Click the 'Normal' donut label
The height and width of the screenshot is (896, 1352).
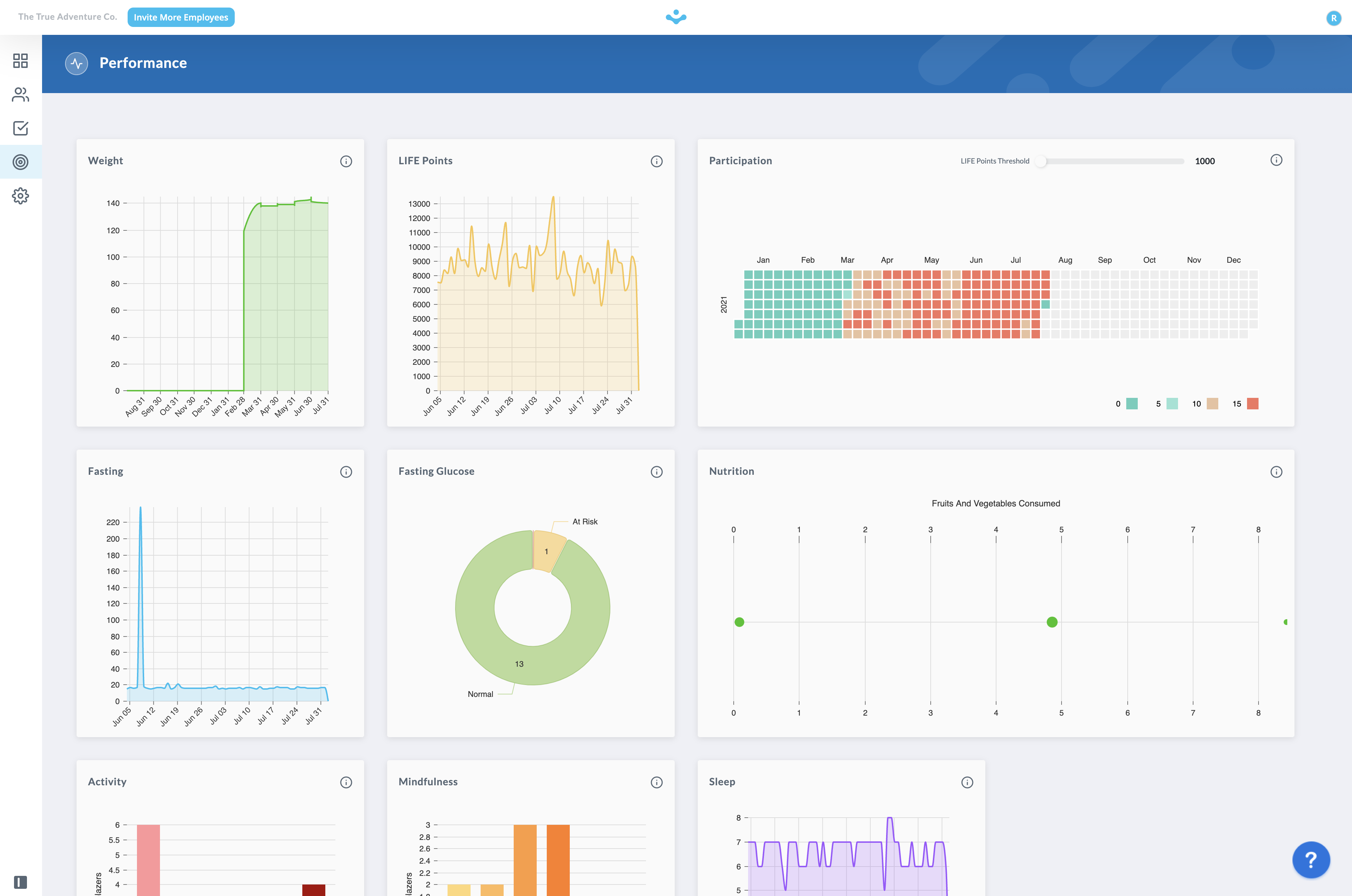(x=480, y=694)
